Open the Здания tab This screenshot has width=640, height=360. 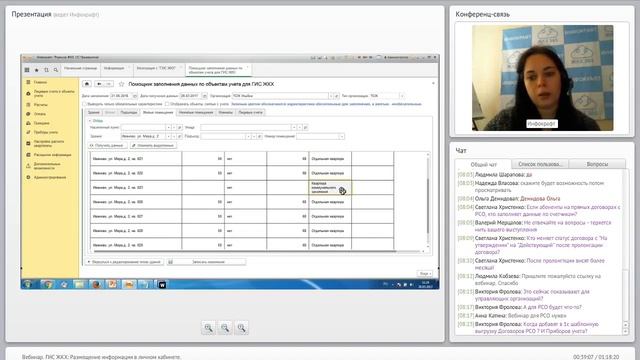pyautogui.click(x=94, y=112)
